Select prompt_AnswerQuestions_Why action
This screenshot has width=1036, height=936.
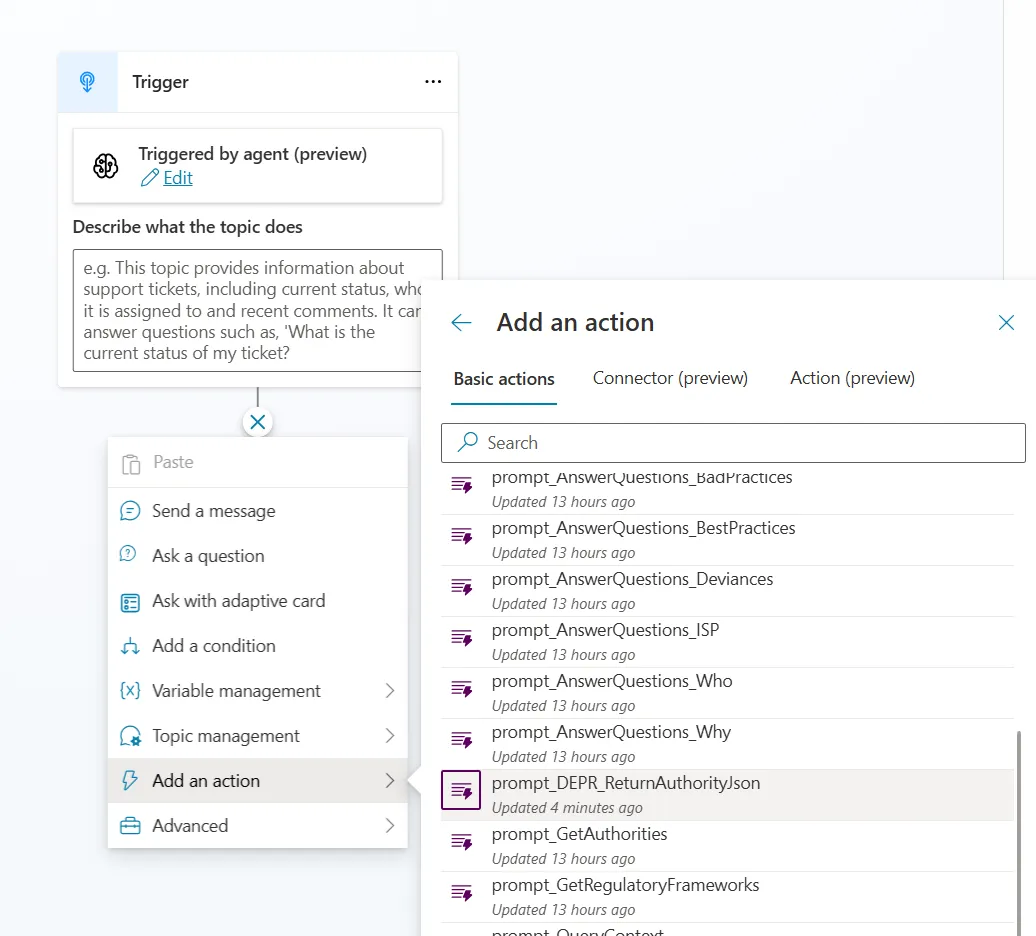[727, 744]
